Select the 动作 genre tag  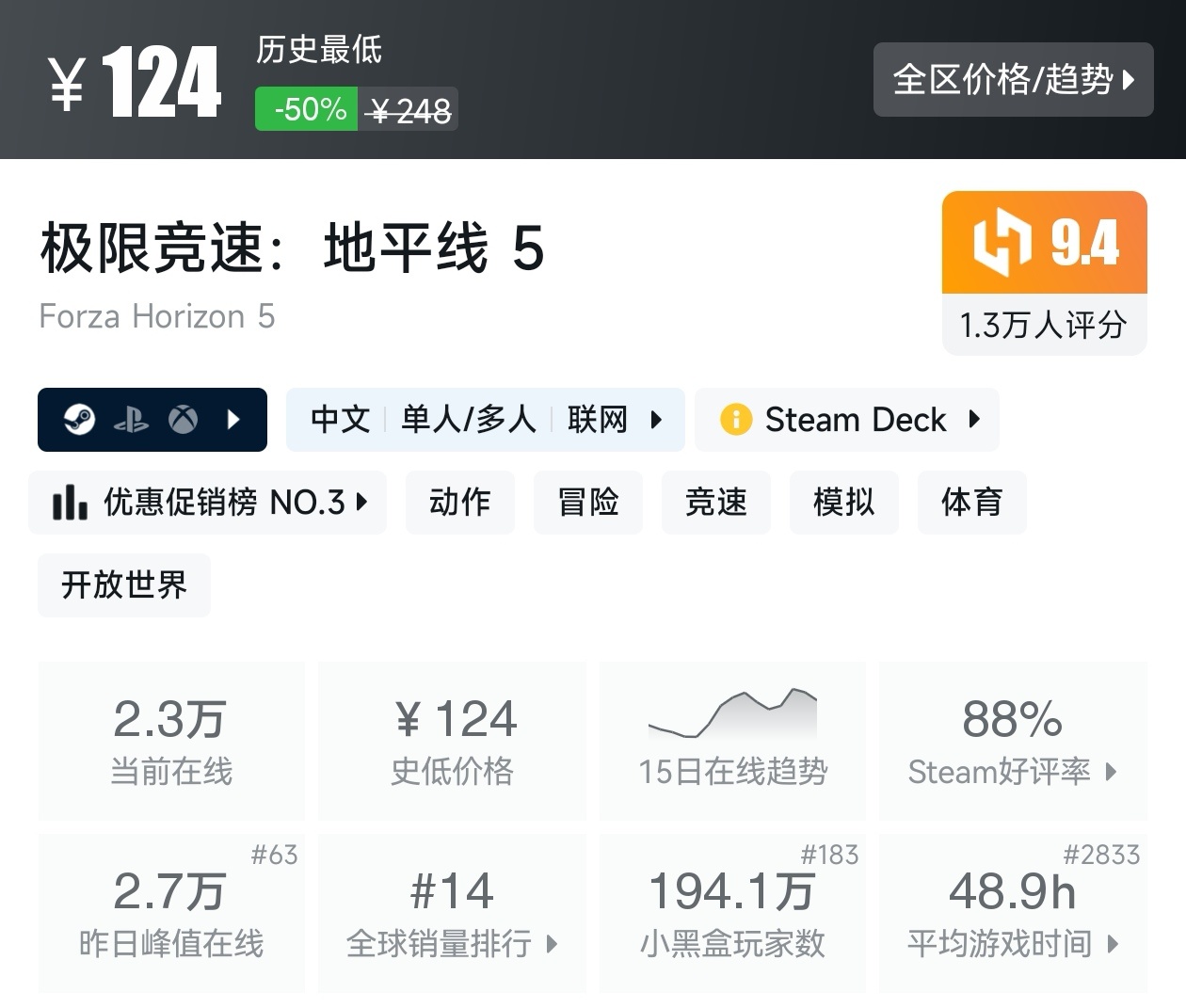459,503
